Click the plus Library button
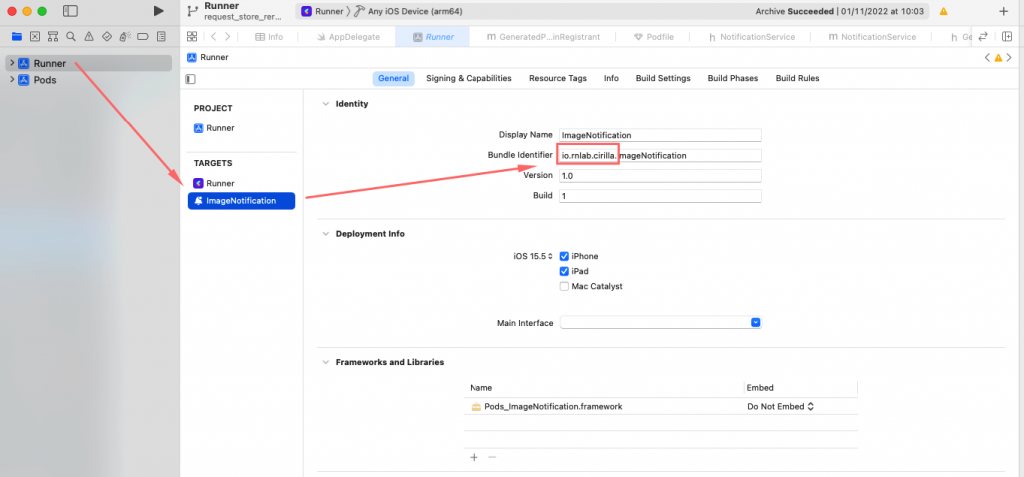The height and width of the screenshot is (477, 1024). pos(1004,11)
